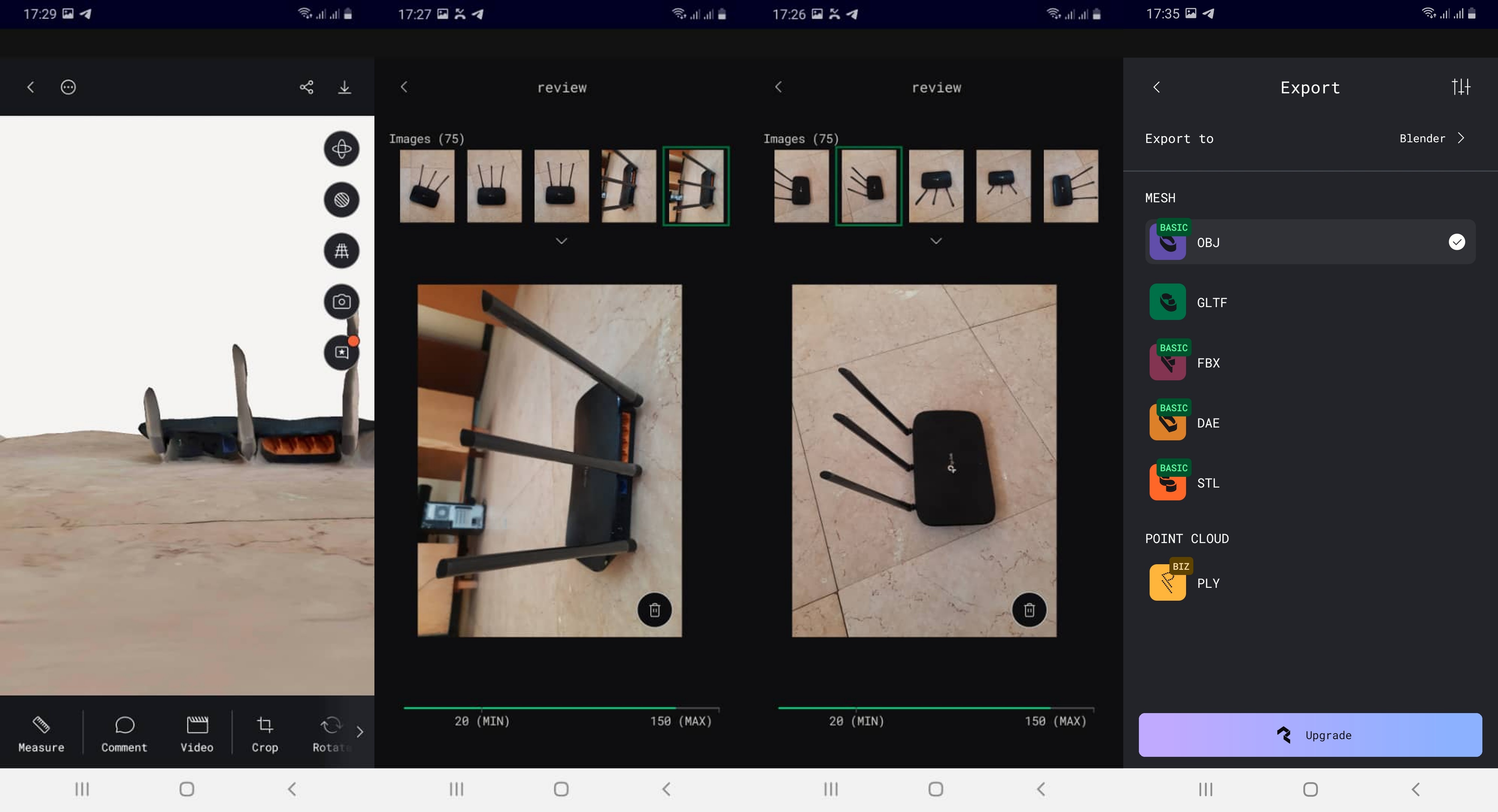Viewport: 1498px width, 812px height.
Task: Open the three-dot more options menu
Action: click(x=68, y=87)
